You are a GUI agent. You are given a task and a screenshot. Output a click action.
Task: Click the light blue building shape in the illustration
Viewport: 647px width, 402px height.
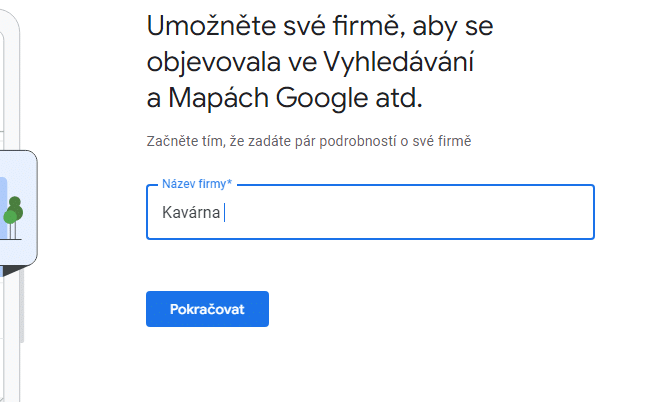pos(3,208)
